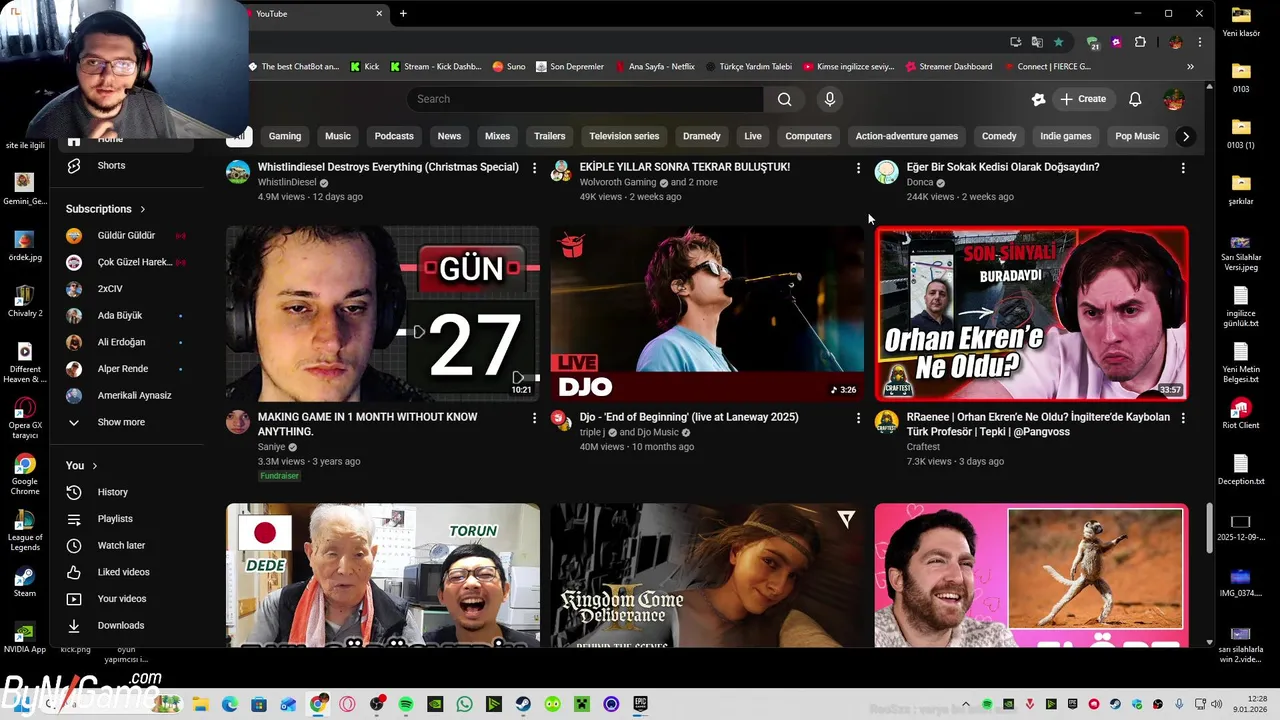The width and height of the screenshot is (1280, 720).
Task: Open DEDE TORUN video thumbnail
Action: point(383,575)
